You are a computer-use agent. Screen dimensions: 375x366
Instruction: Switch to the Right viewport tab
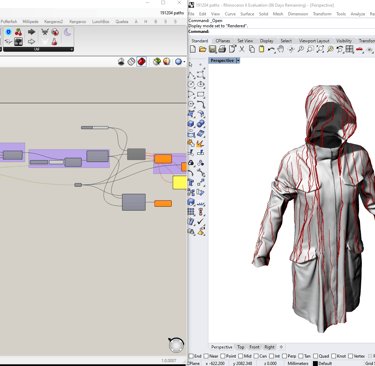[x=269, y=347]
